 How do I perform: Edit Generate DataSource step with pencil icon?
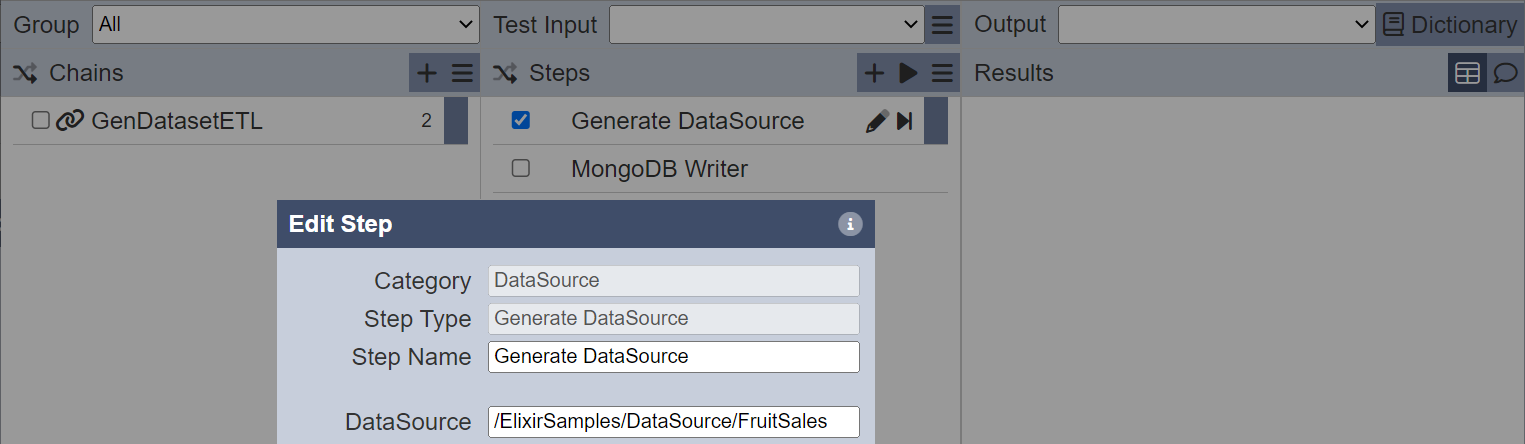pyautogui.click(x=877, y=121)
